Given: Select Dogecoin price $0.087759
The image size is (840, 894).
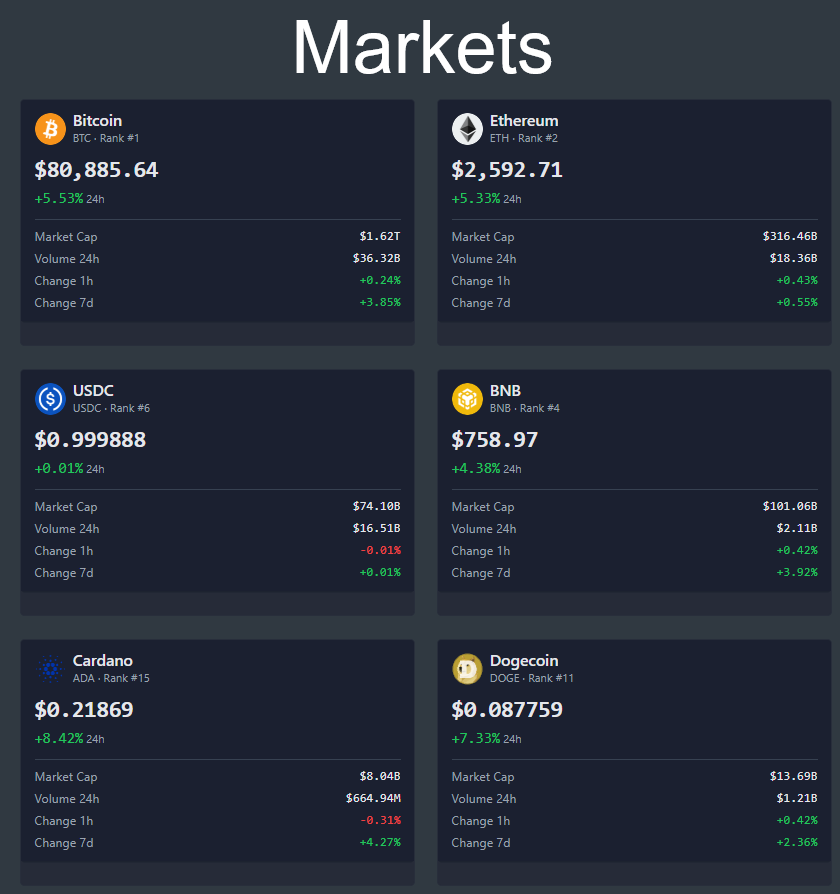Looking at the screenshot, I should coord(507,710).
